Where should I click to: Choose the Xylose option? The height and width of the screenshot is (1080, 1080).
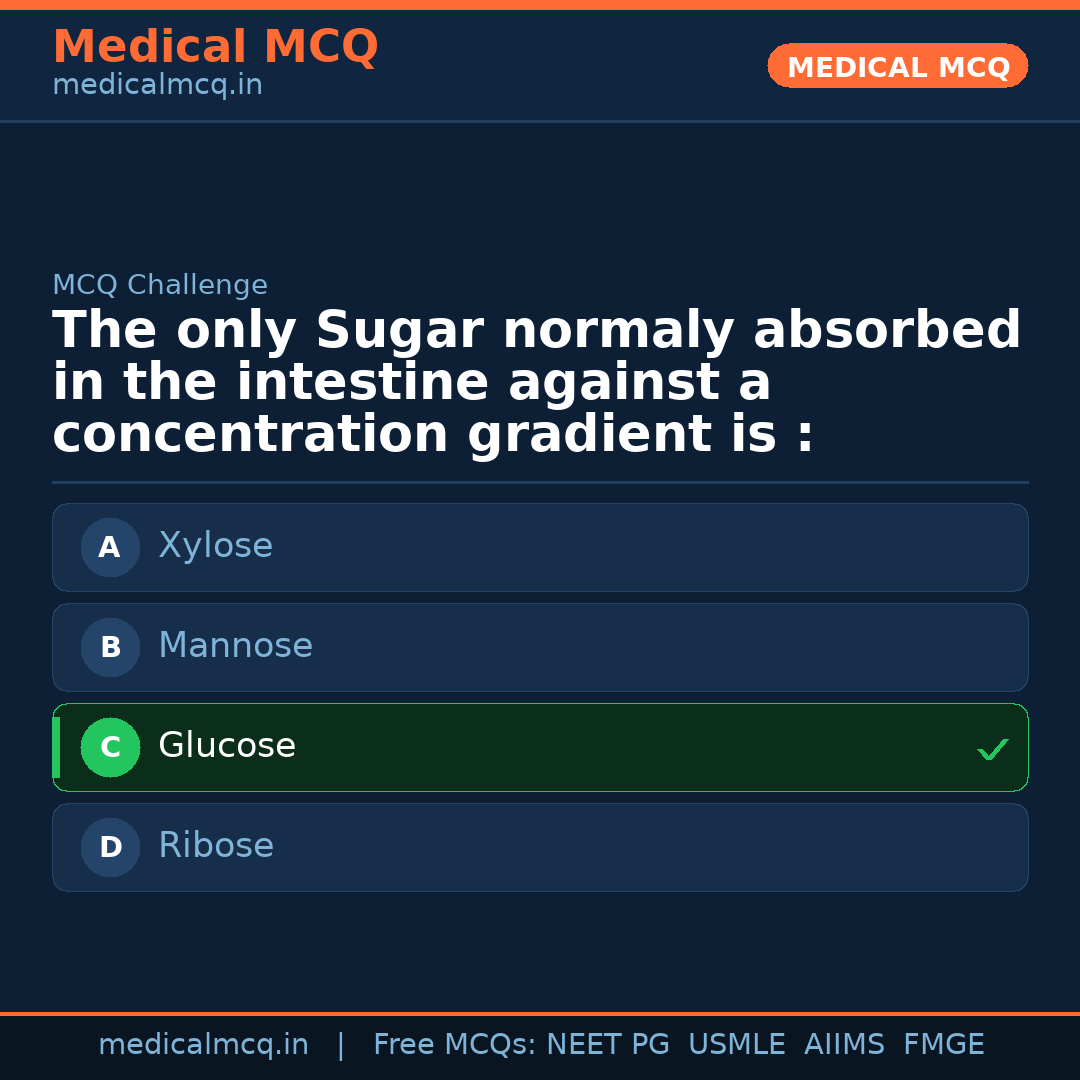click(x=215, y=546)
